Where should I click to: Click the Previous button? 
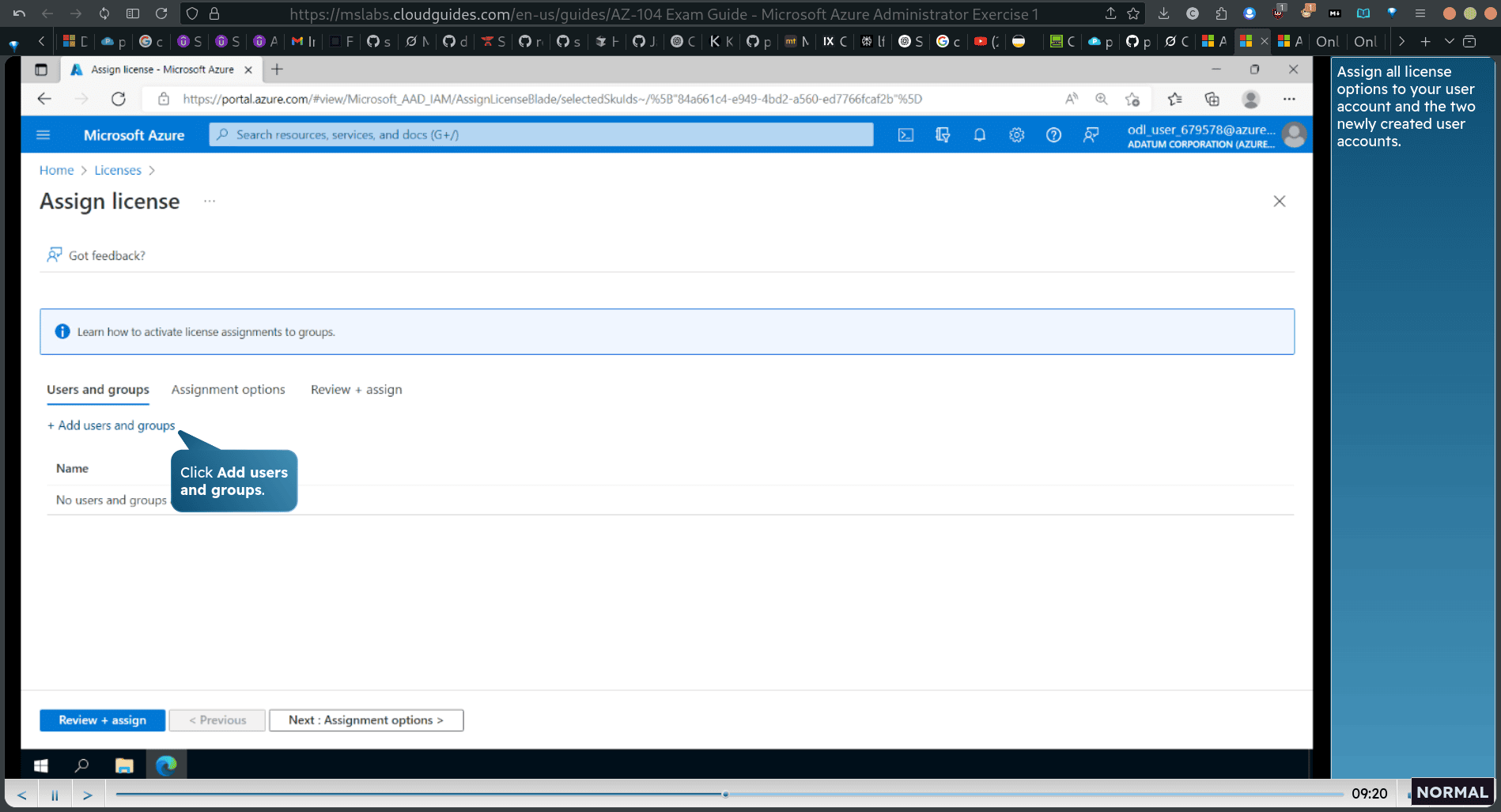[x=217, y=720]
